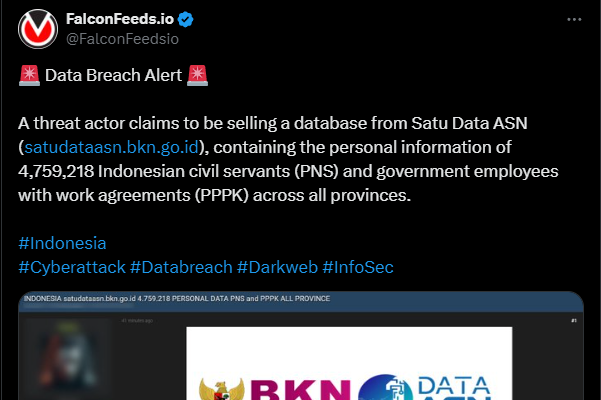
Task: Follow the #Darkweb hashtag link
Action: click(x=277, y=267)
